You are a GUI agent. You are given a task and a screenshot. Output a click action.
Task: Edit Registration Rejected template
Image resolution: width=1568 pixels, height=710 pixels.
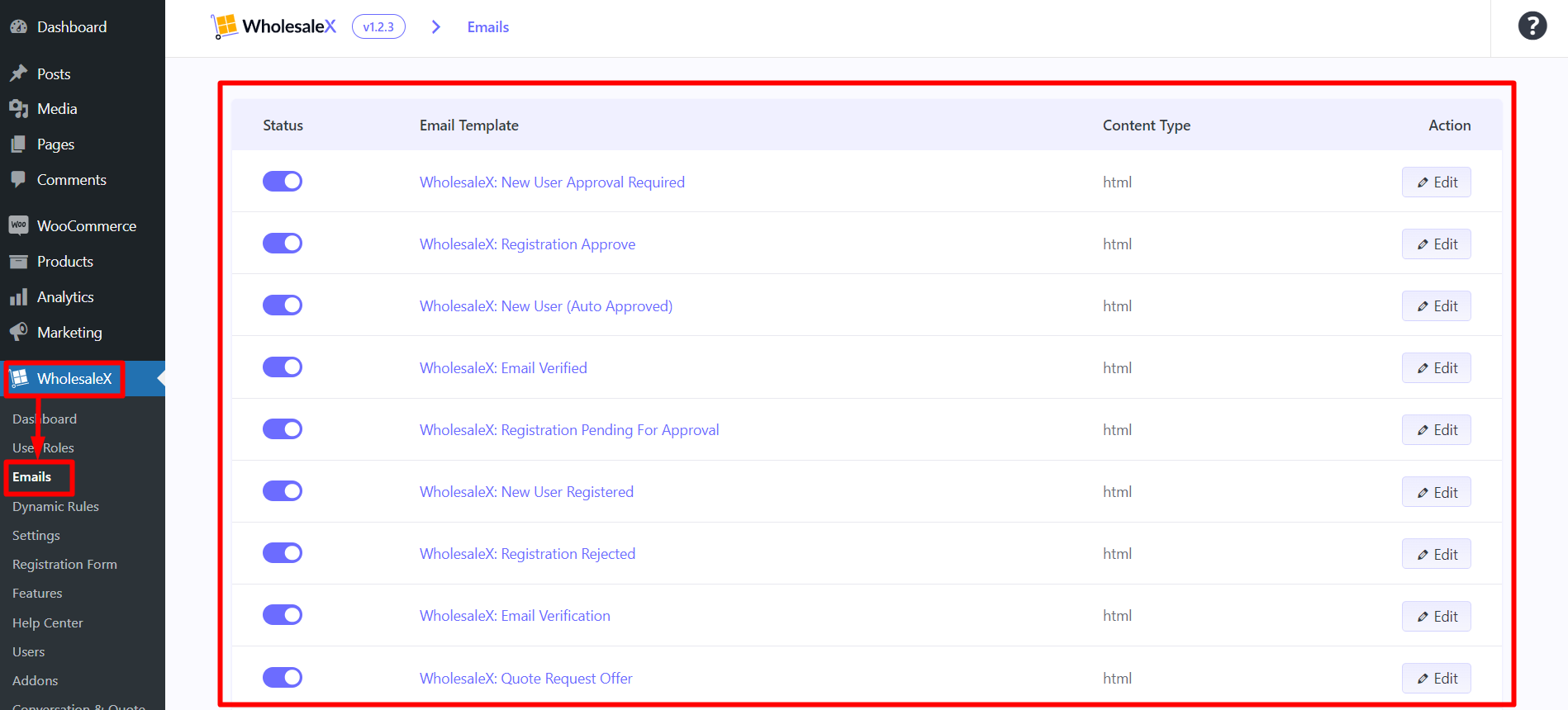tap(1437, 554)
